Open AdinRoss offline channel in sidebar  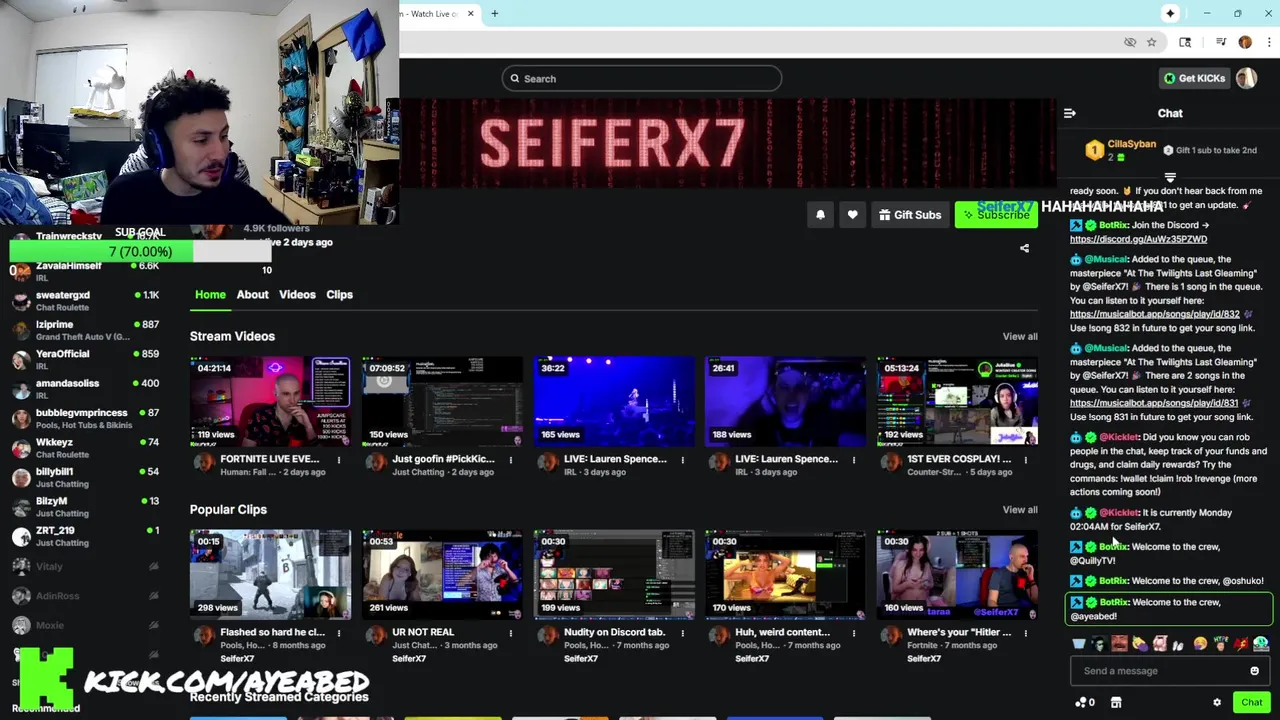pos(85,596)
